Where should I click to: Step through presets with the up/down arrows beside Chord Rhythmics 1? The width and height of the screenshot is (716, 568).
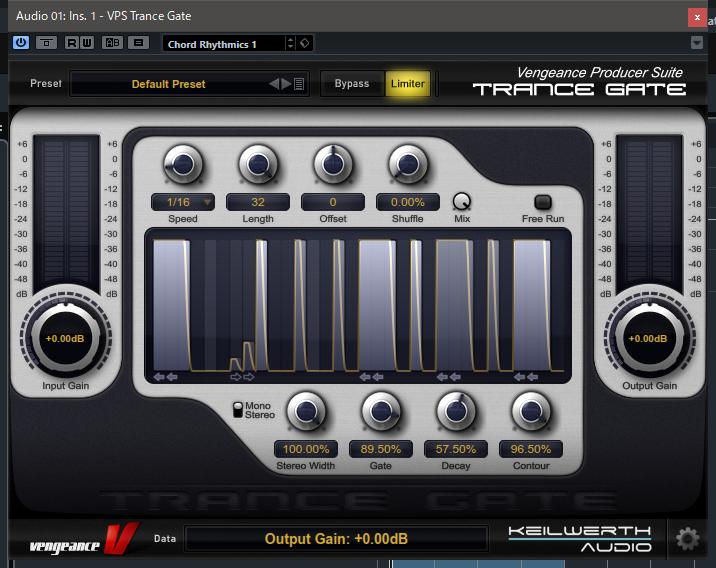pos(290,44)
